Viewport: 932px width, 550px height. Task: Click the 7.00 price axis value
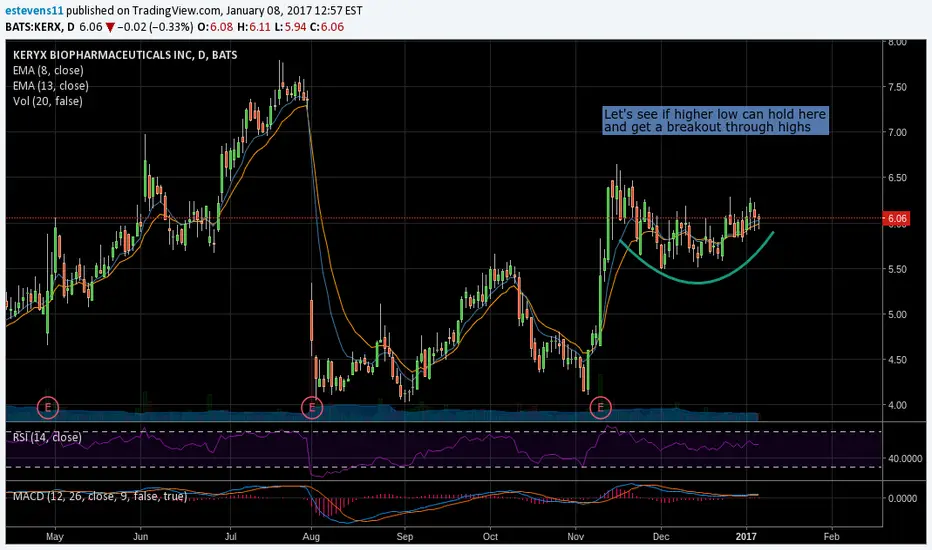[x=897, y=132]
